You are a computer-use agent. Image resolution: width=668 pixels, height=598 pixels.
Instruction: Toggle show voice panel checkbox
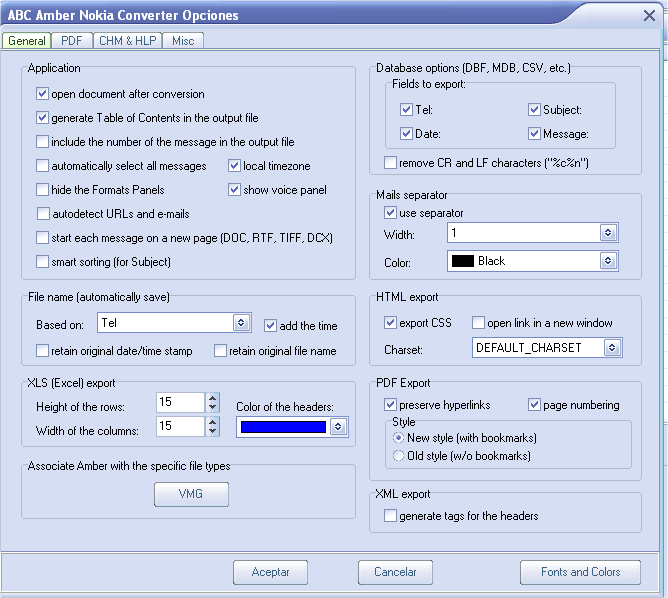[x=234, y=190]
